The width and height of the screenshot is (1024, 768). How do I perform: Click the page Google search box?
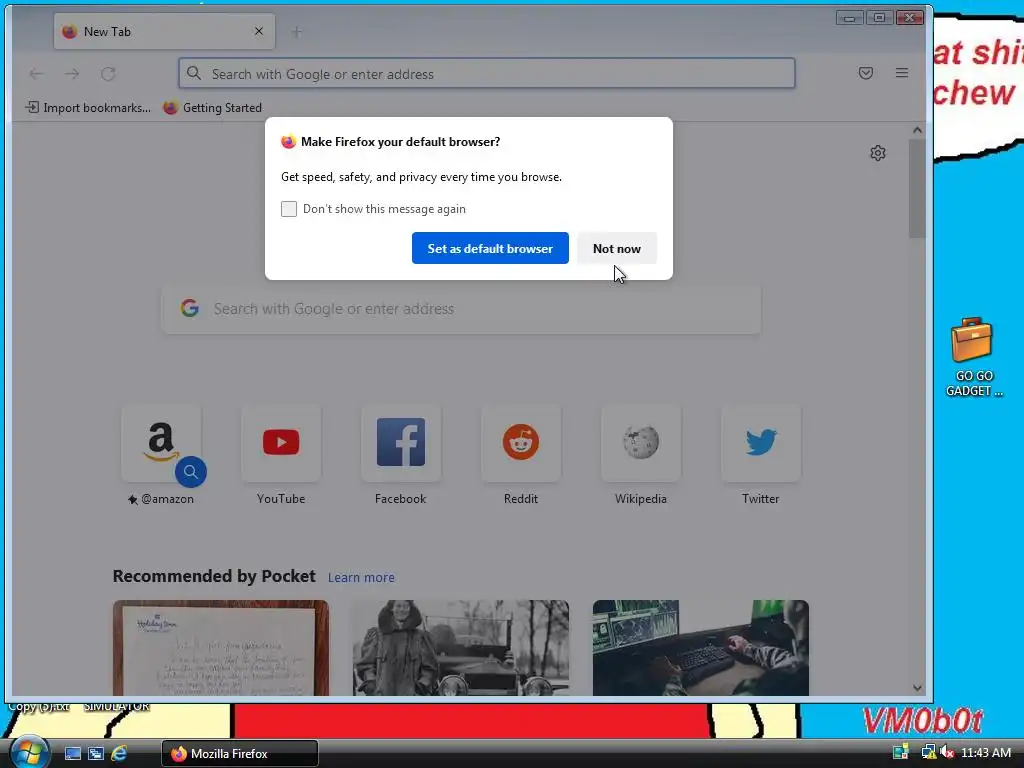point(461,309)
